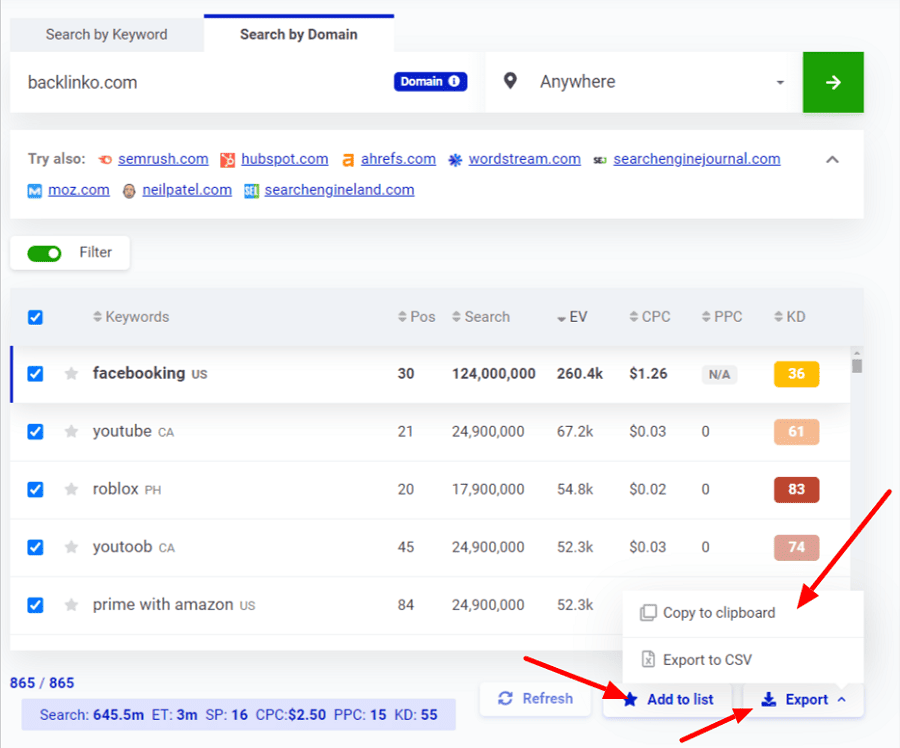The image size is (900, 748).
Task: Sort the table by Pos column
Action: (x=417, y=317)
